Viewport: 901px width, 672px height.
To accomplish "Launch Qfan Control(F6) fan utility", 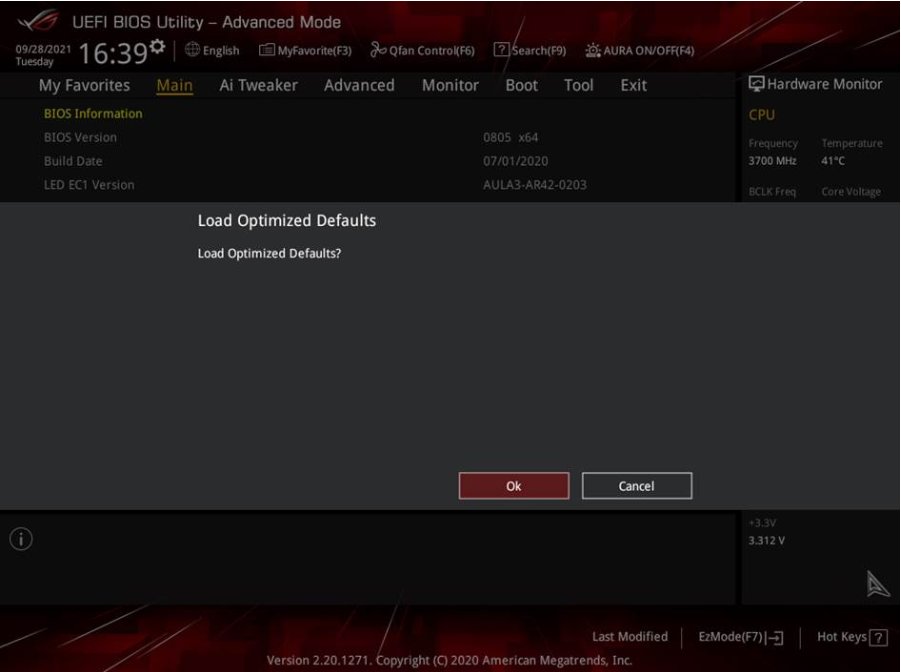I will (422, 51).
